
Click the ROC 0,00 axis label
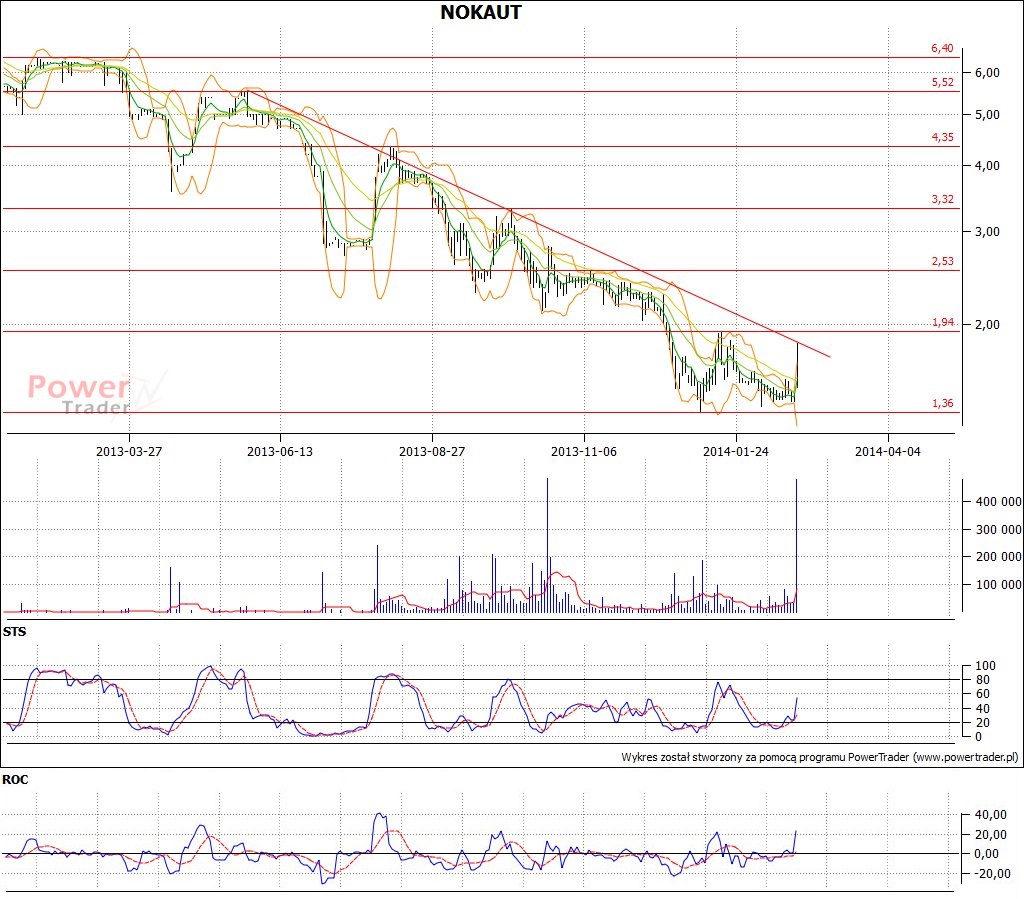coord(986,854)
